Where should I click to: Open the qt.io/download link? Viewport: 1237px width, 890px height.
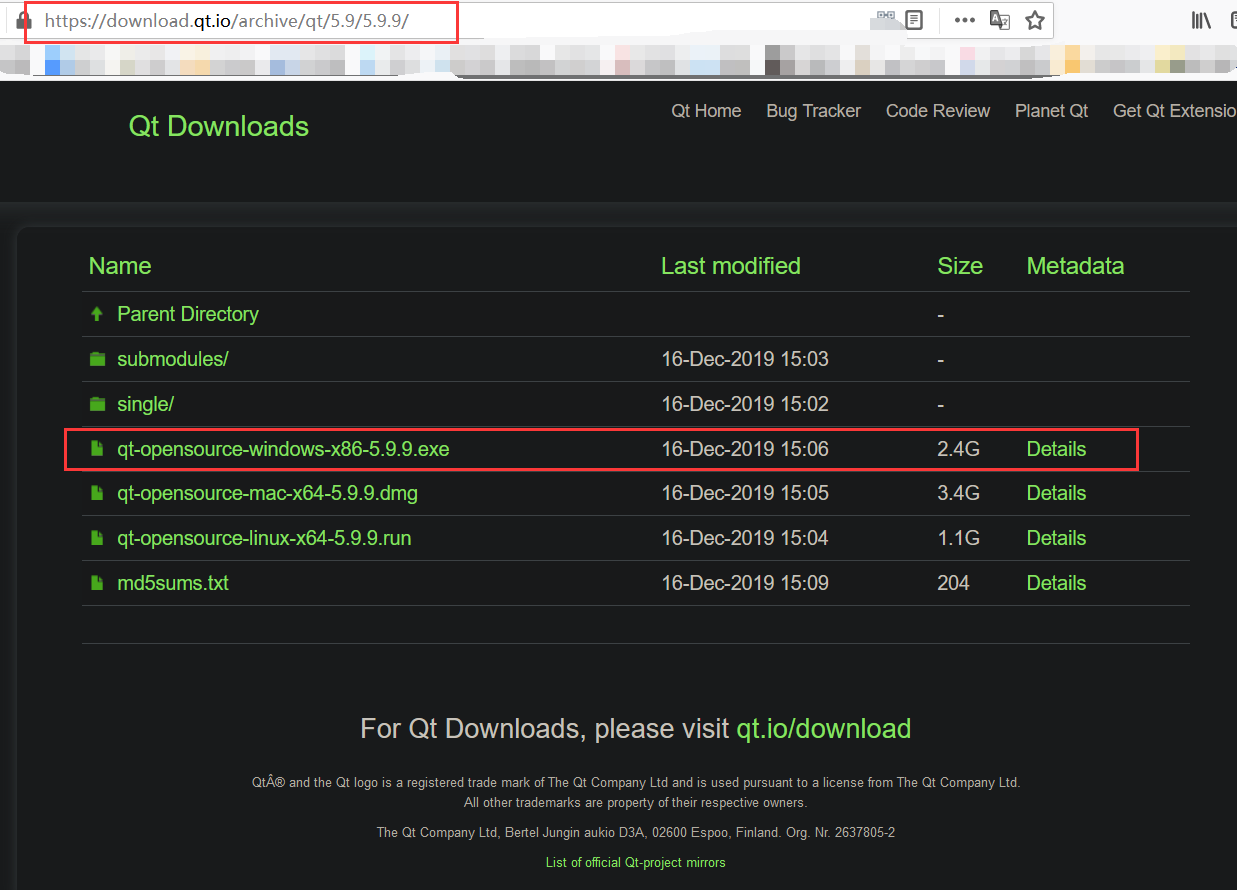coord(823,729)
